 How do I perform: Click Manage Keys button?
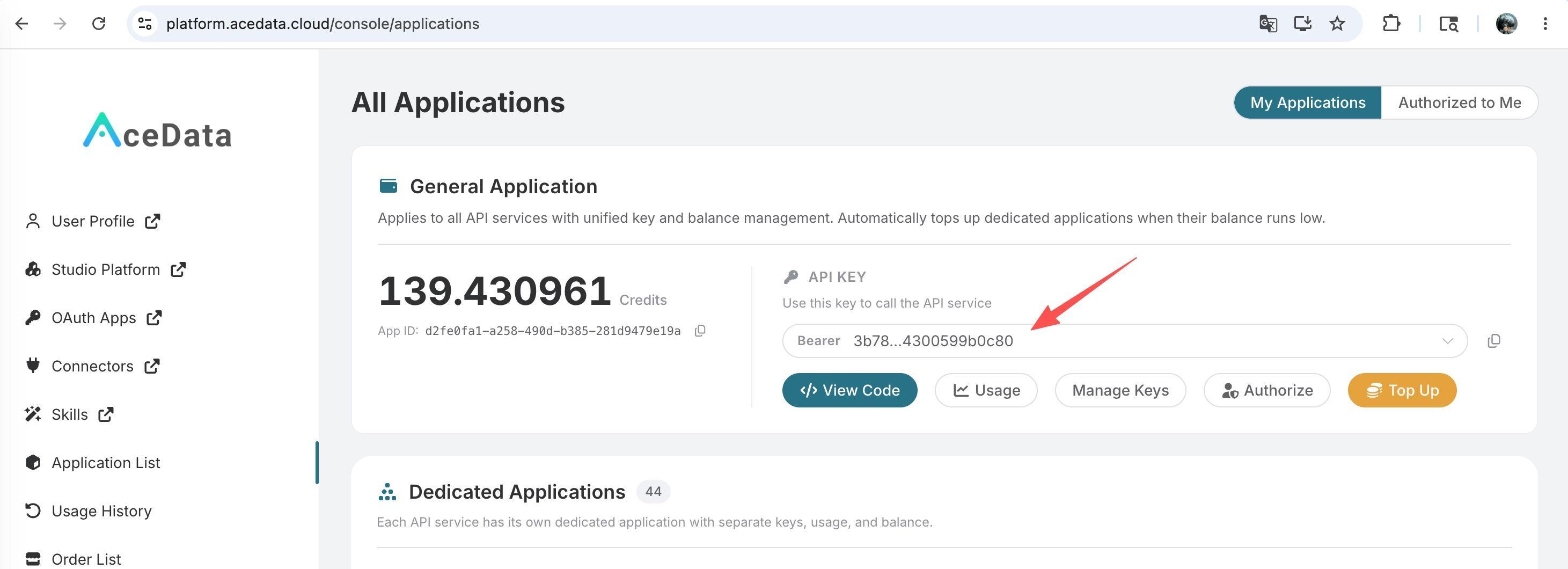point(1120,390)
